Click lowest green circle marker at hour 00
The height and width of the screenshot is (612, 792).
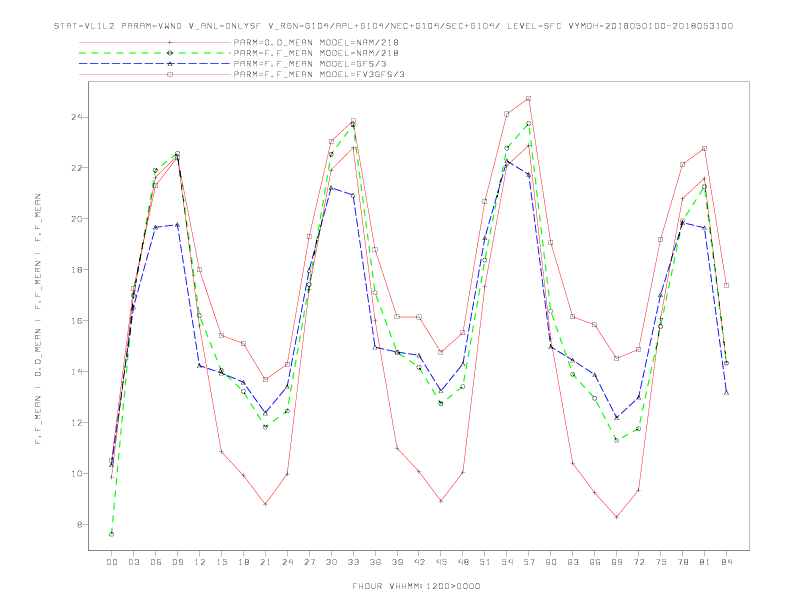coord(112,534)
